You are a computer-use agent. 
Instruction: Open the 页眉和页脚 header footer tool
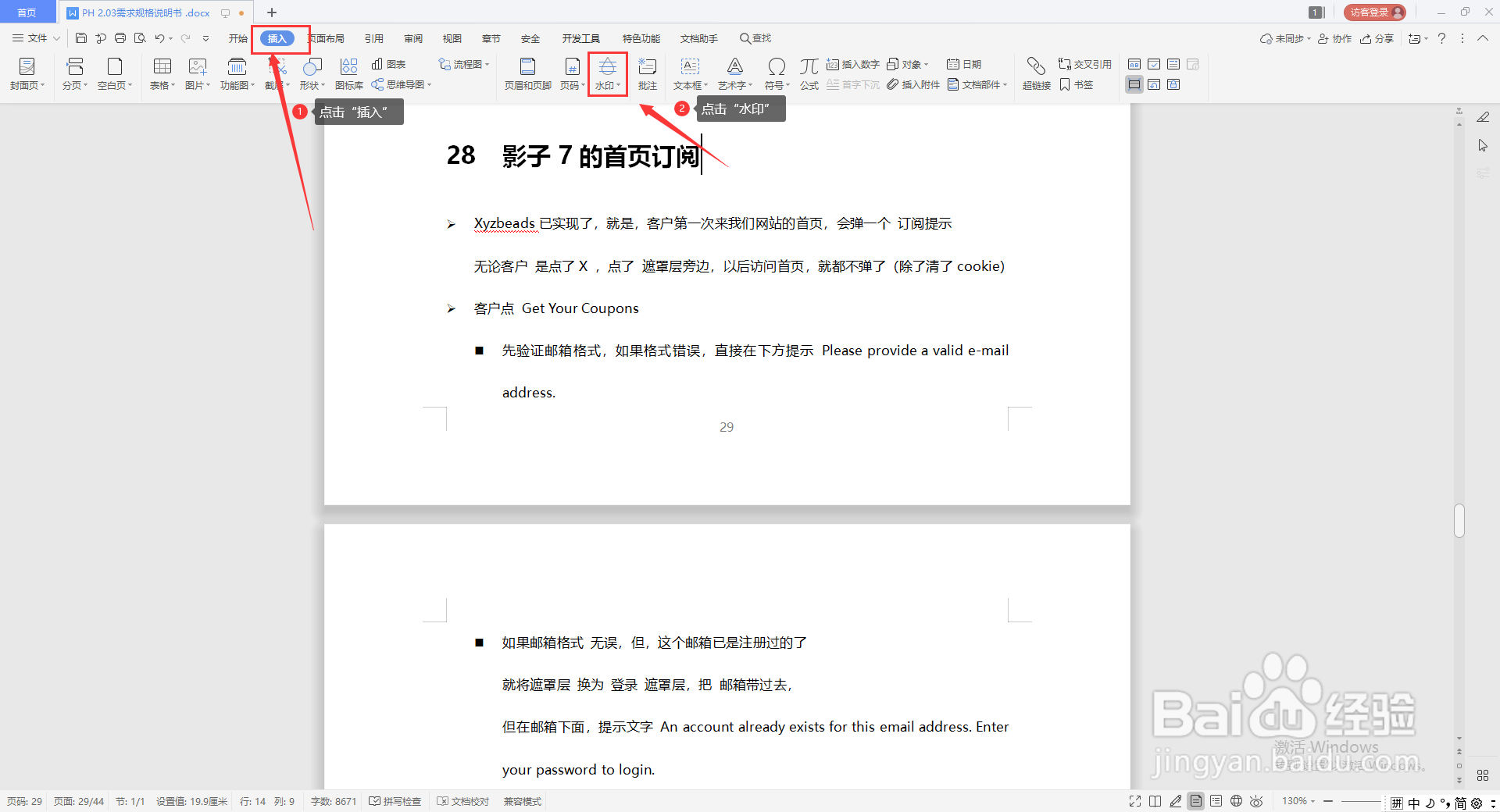(x=528, y=74)
